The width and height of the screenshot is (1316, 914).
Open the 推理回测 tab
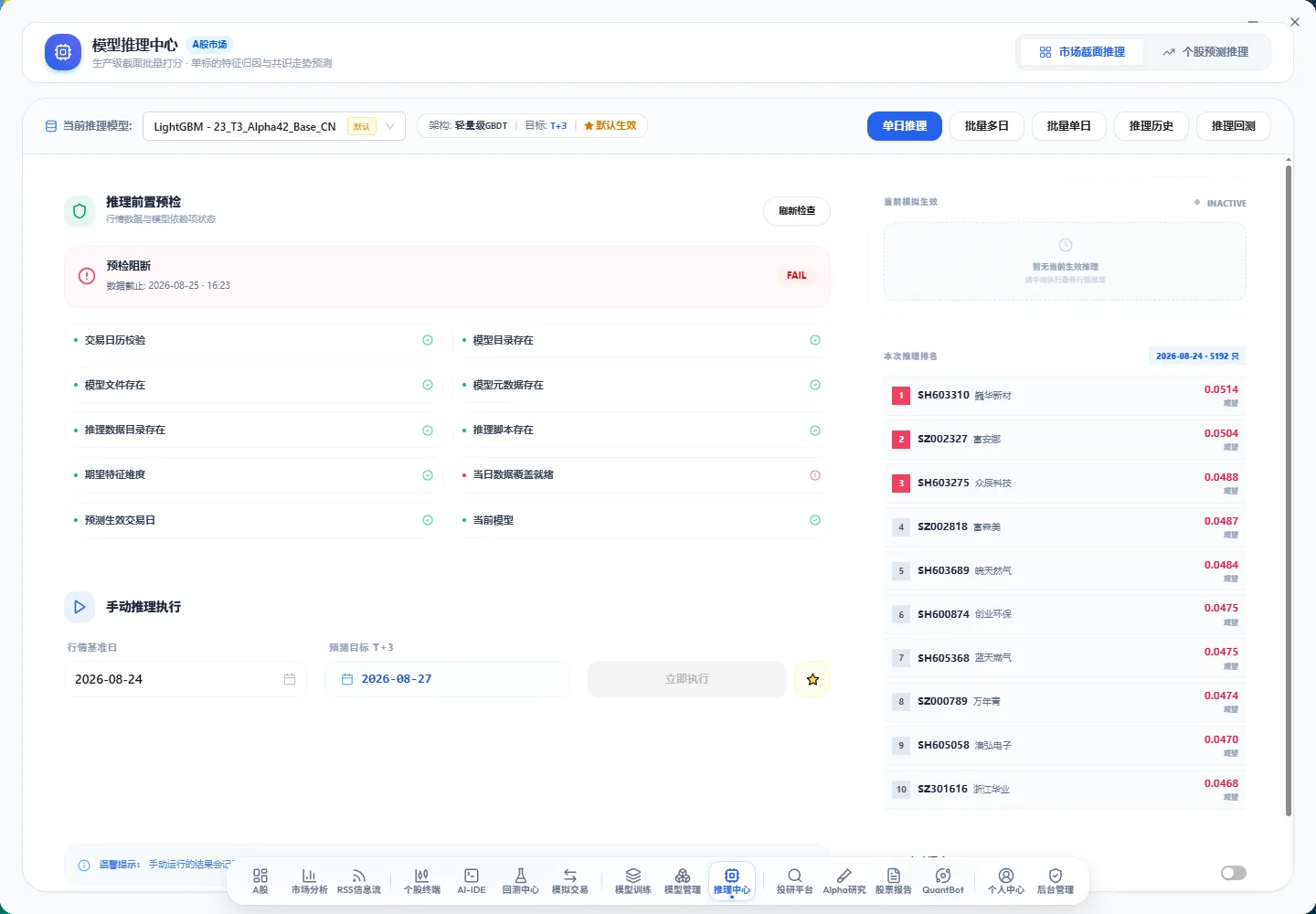[1234, 126]
